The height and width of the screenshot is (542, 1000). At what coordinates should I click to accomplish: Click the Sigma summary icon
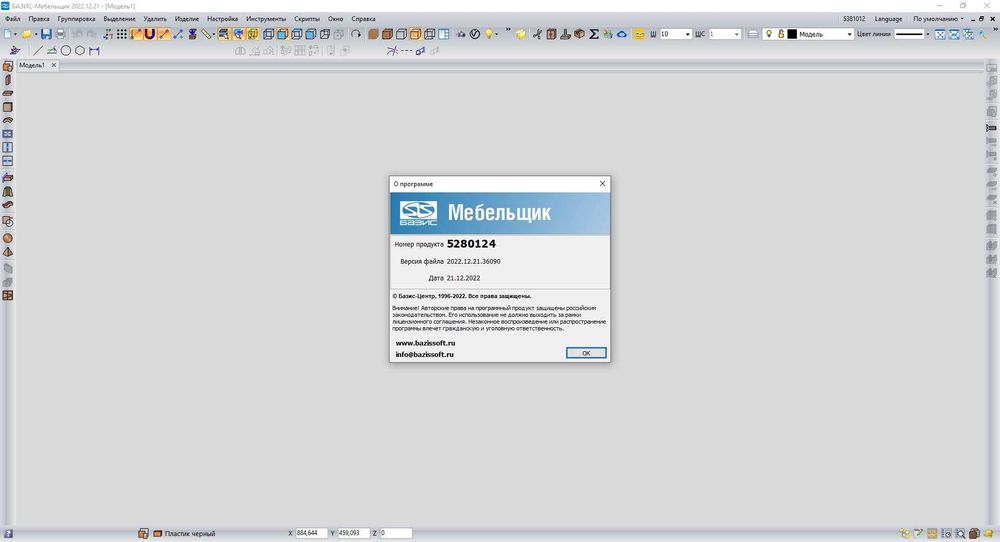click(594, 34)
